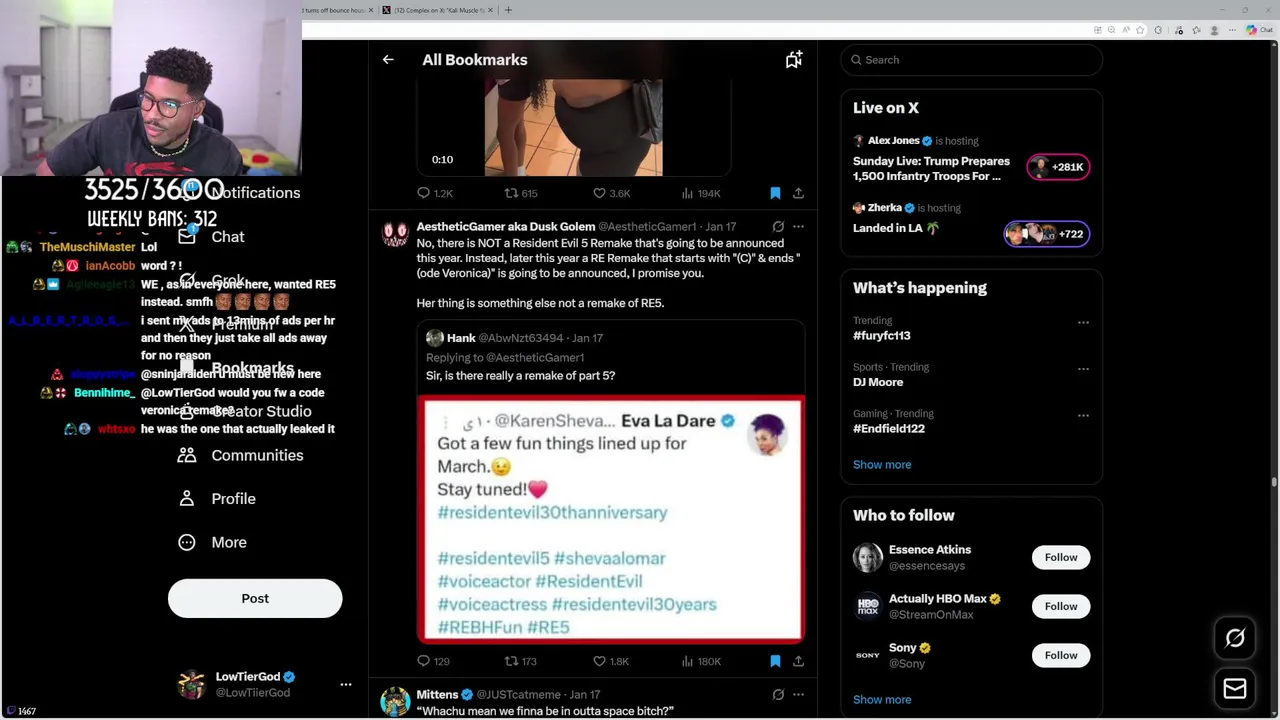Screen dimensions: 1280x720
Task: Open the Grok floating button
Action: [1235, 638]
